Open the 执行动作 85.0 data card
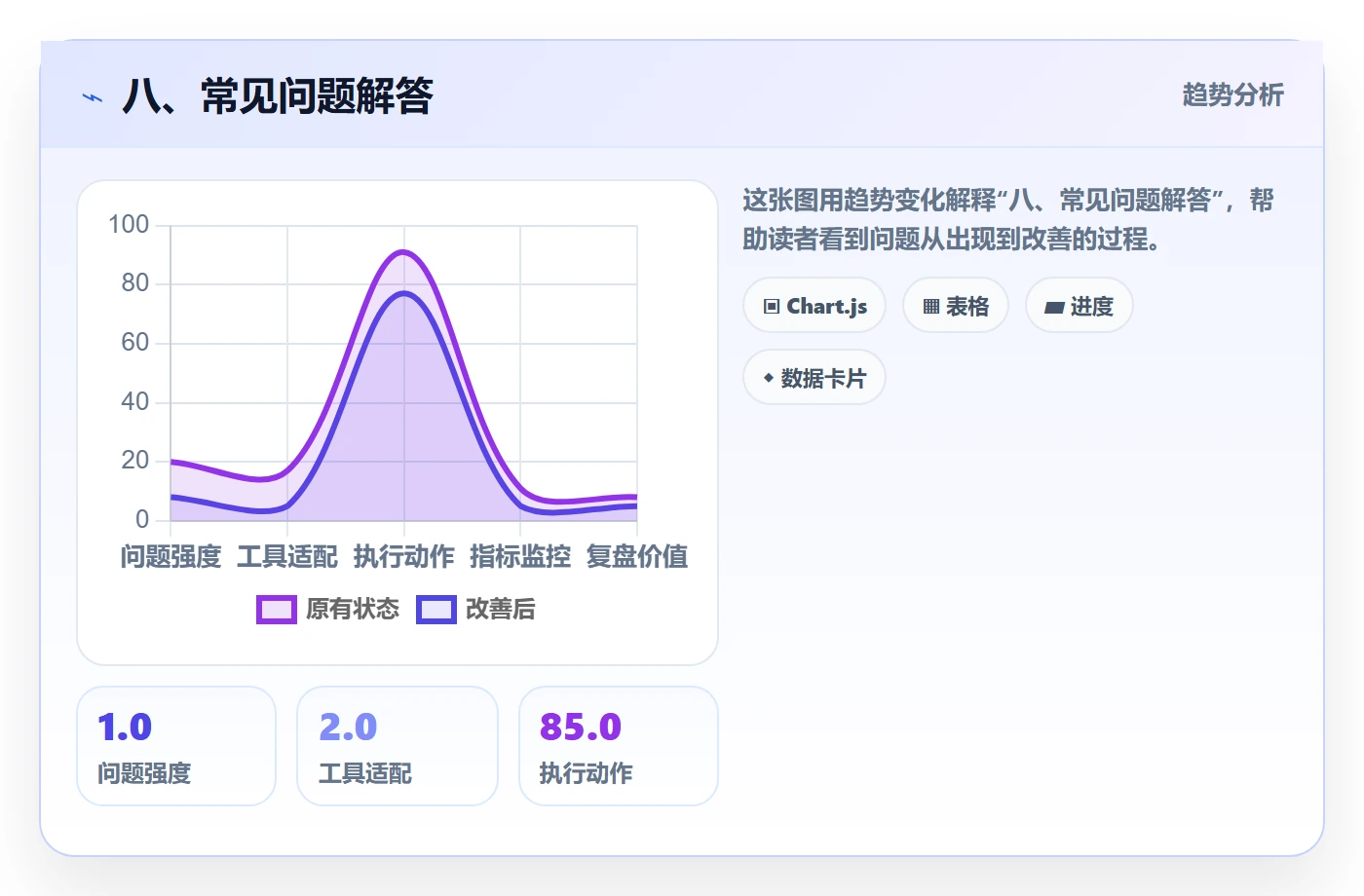The height and width of the screenshot is (896, 1364). (x=619, y=746)
